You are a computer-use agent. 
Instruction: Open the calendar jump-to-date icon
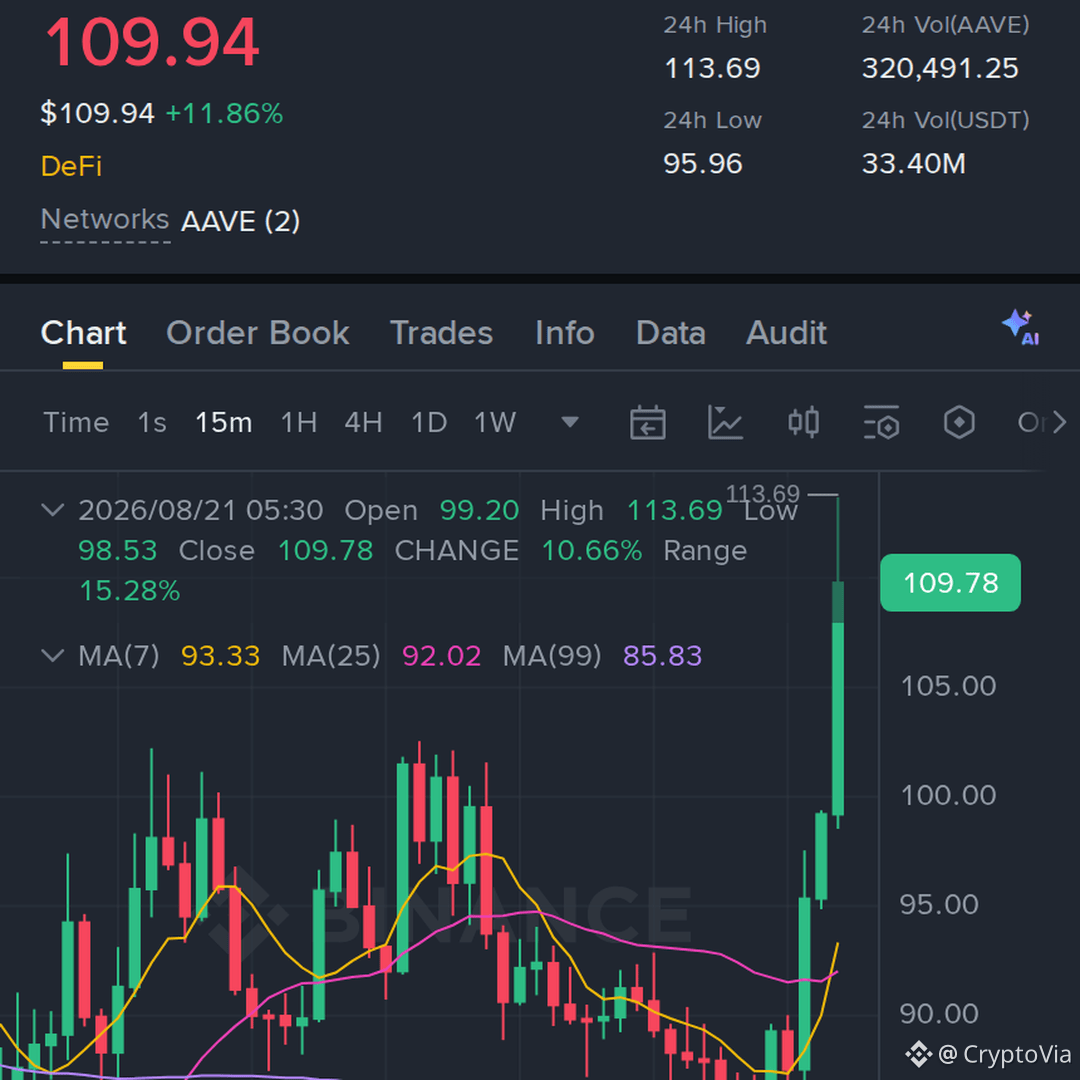(647, 422)
